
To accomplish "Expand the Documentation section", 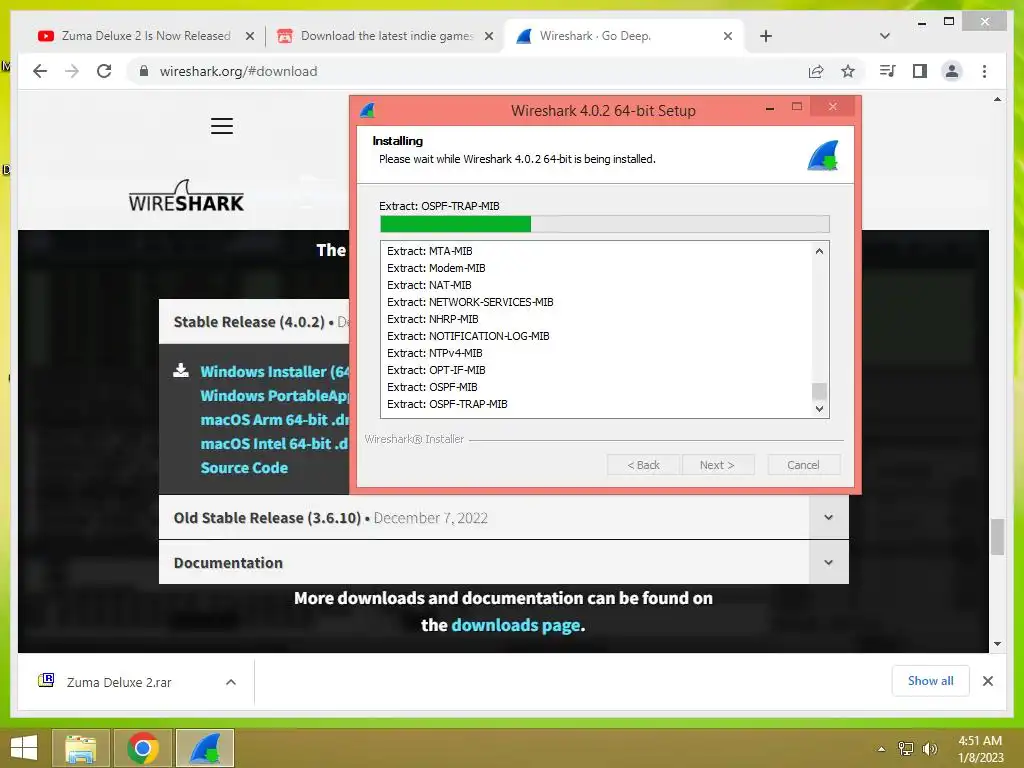I will [x=504, y=562].
